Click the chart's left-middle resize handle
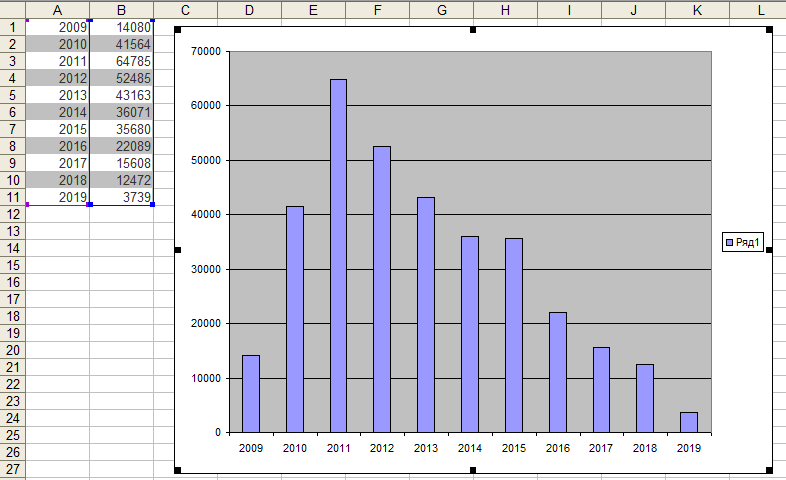 [177, 250]
